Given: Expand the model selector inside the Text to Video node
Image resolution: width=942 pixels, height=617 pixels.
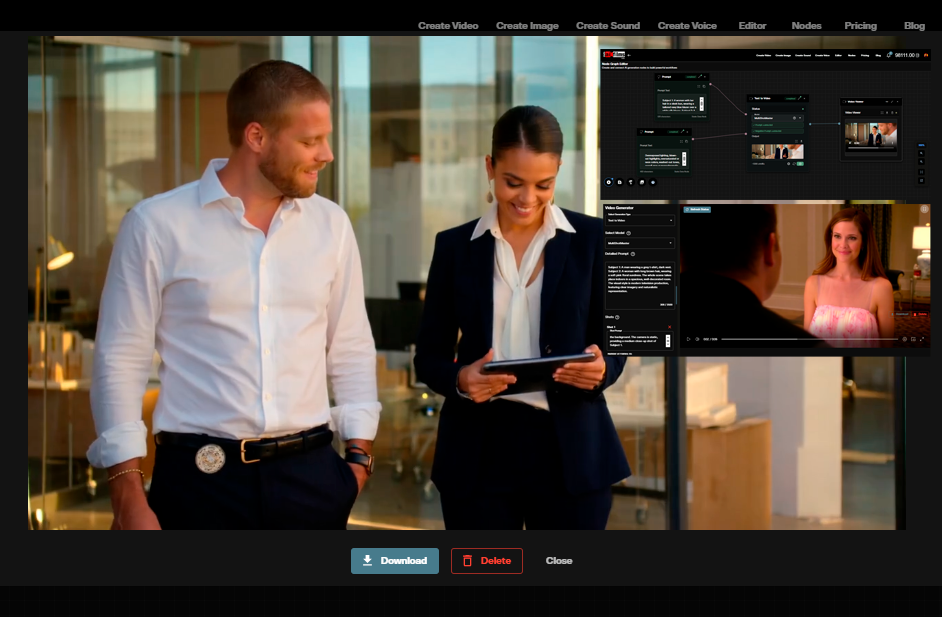Looking at the screenshot, I should click(x=800, y=117).
